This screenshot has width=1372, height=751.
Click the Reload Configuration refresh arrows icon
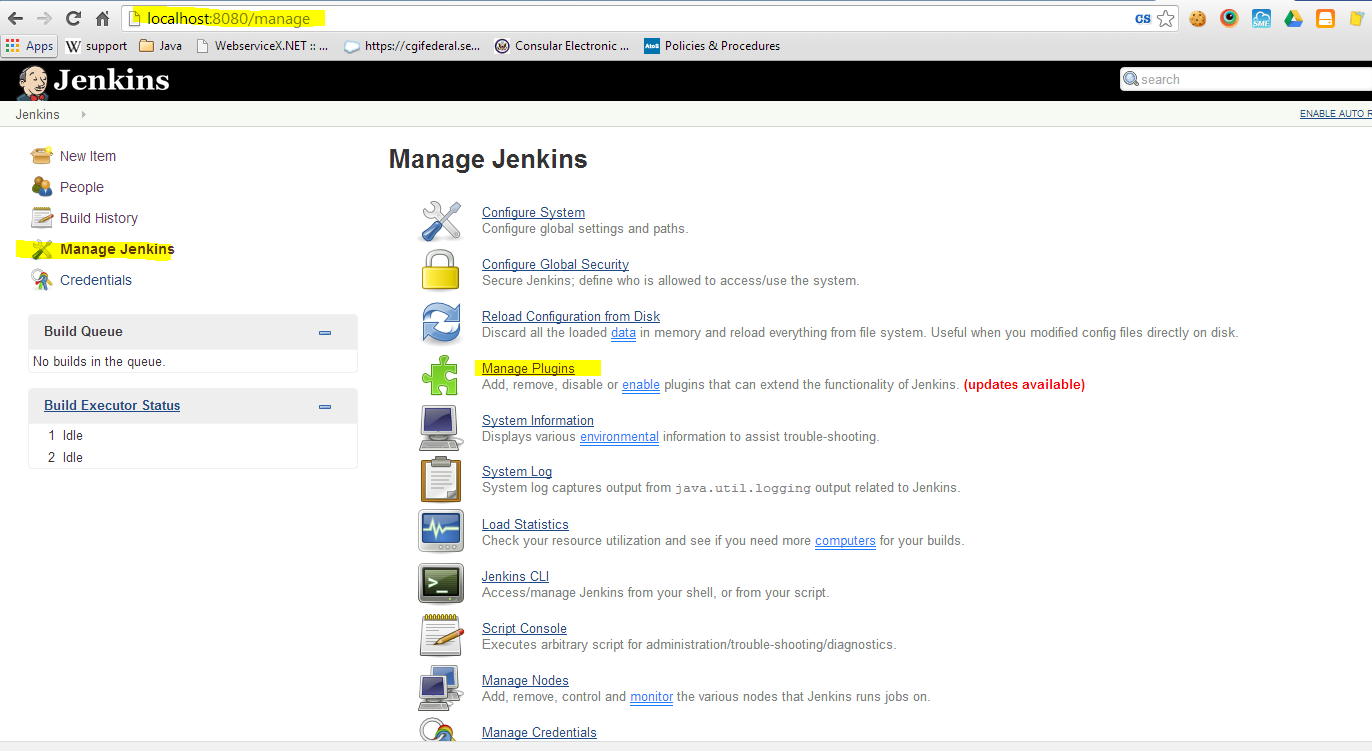tap(440, 324)
